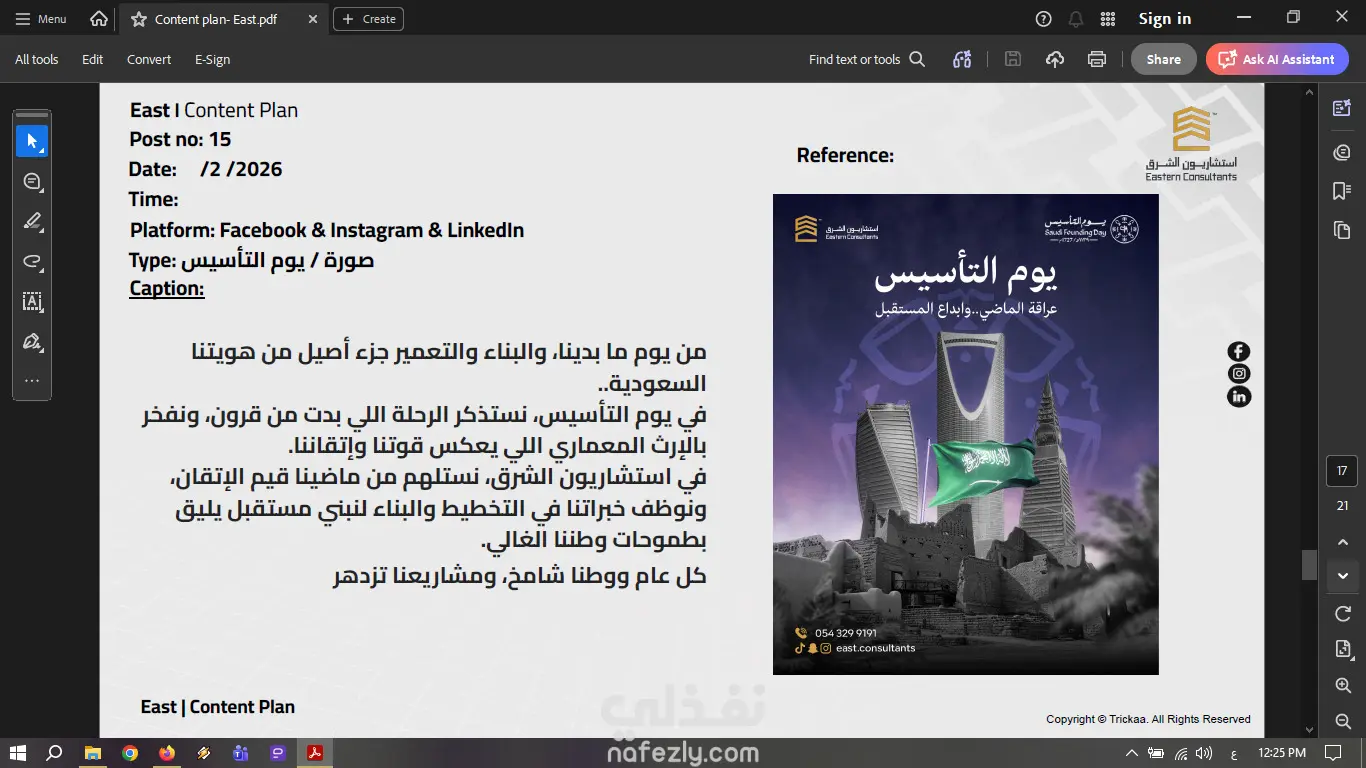Choose the Draw freehand lasso tool
1366x768 pixels.
point(32,261)
